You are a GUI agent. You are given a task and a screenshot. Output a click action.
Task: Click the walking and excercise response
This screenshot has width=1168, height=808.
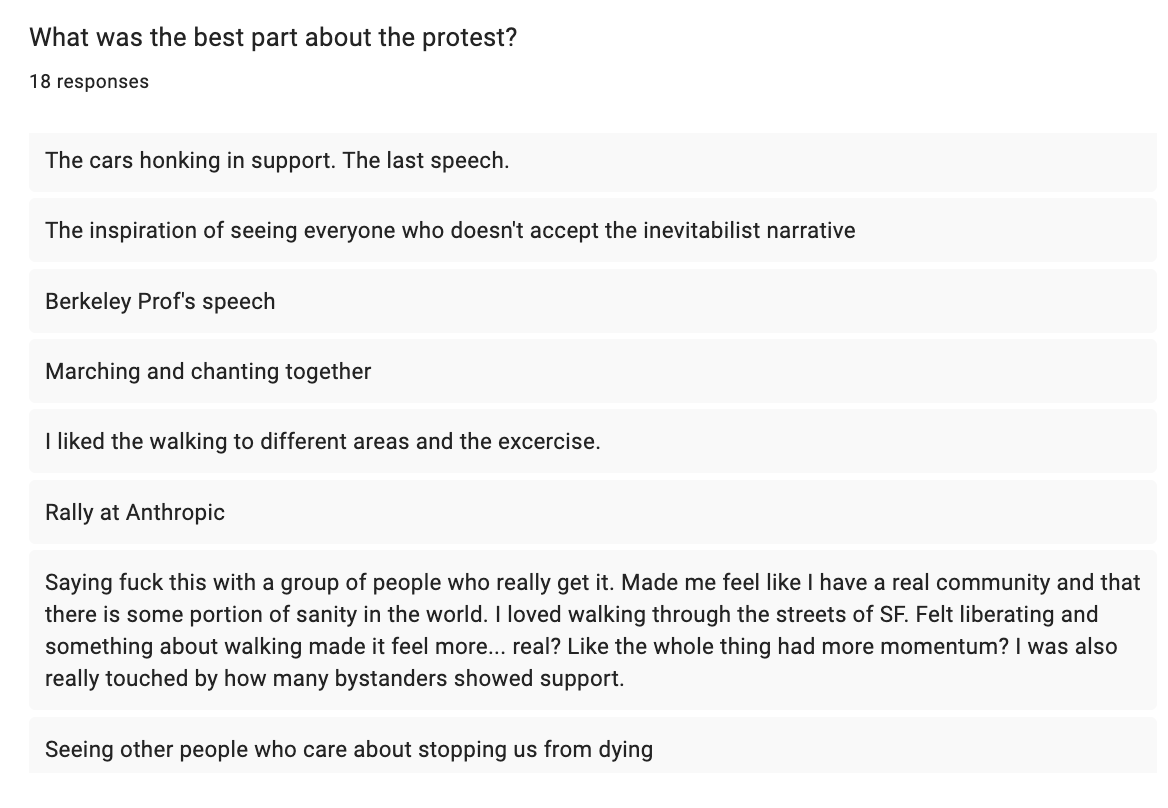[x=592, y=442]
